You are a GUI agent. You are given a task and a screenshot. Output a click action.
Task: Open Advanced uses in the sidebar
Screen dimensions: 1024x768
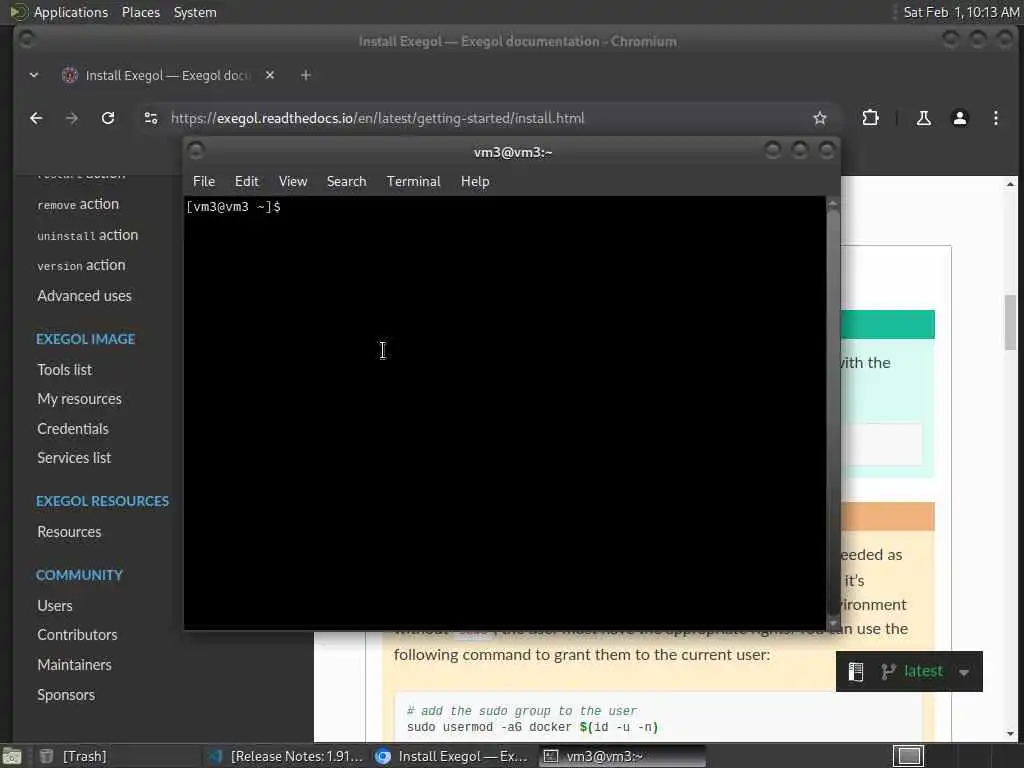coord(84,296)
